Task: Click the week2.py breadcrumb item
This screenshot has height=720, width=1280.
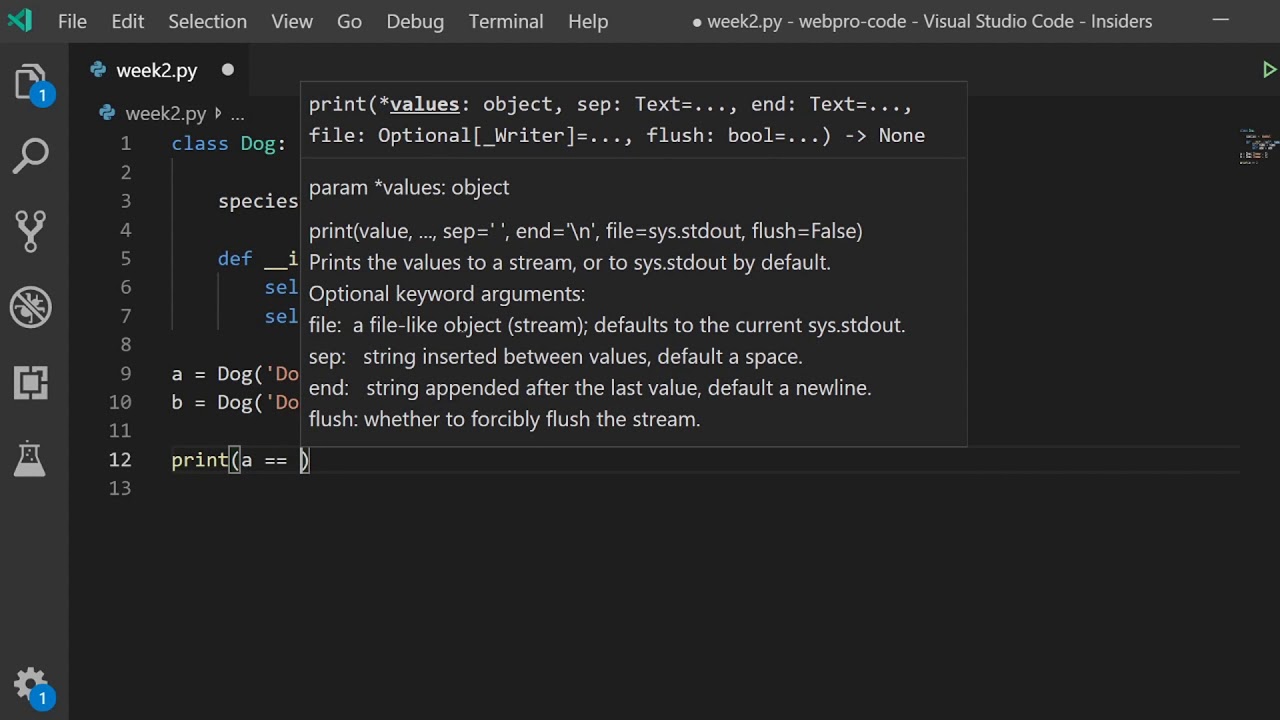Action: point(165,114)
